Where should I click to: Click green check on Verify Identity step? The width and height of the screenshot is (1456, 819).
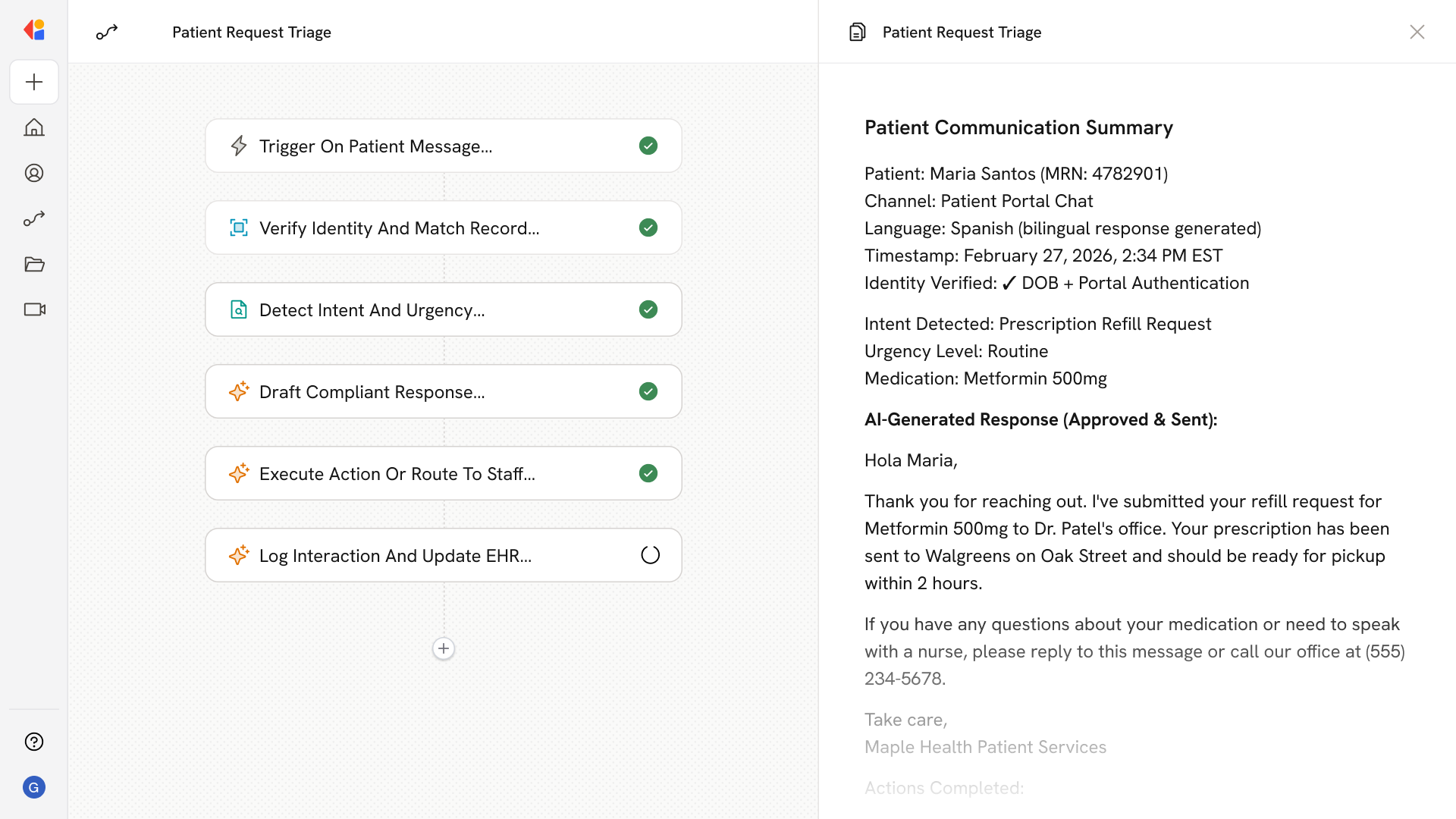(x=648, y=227)
